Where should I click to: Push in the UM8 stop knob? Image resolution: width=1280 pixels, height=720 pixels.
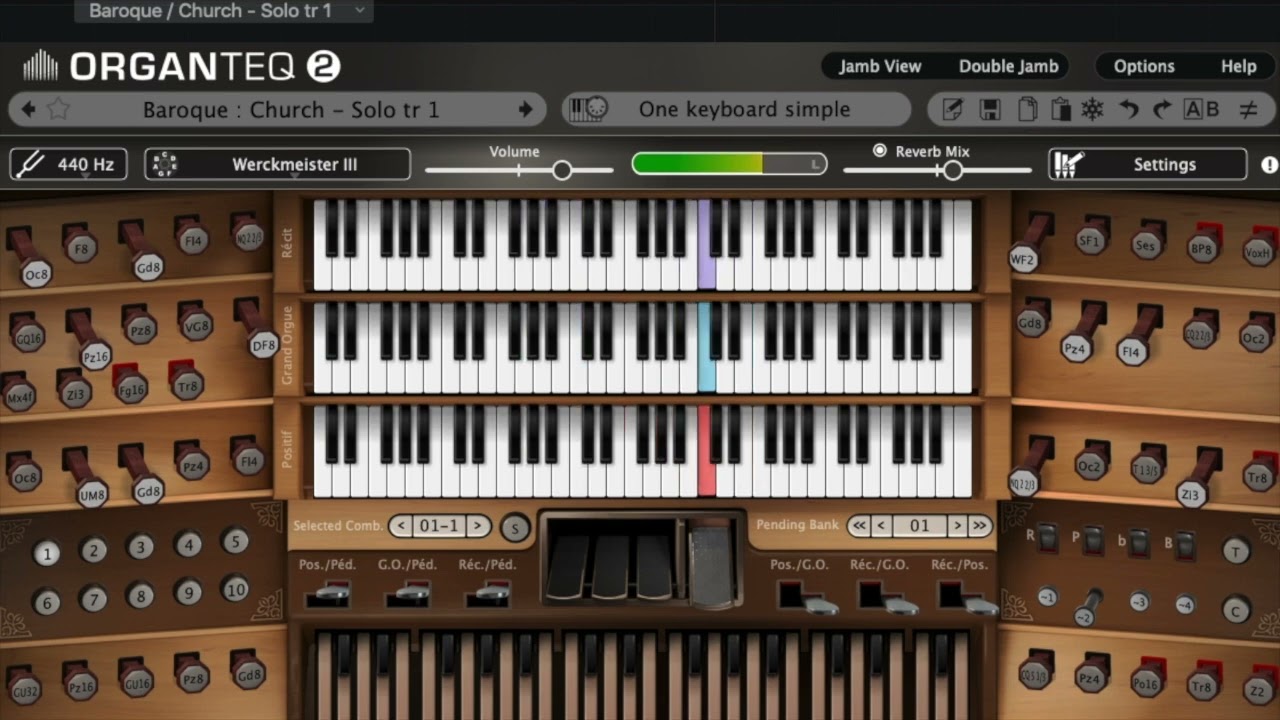(91, 491)
